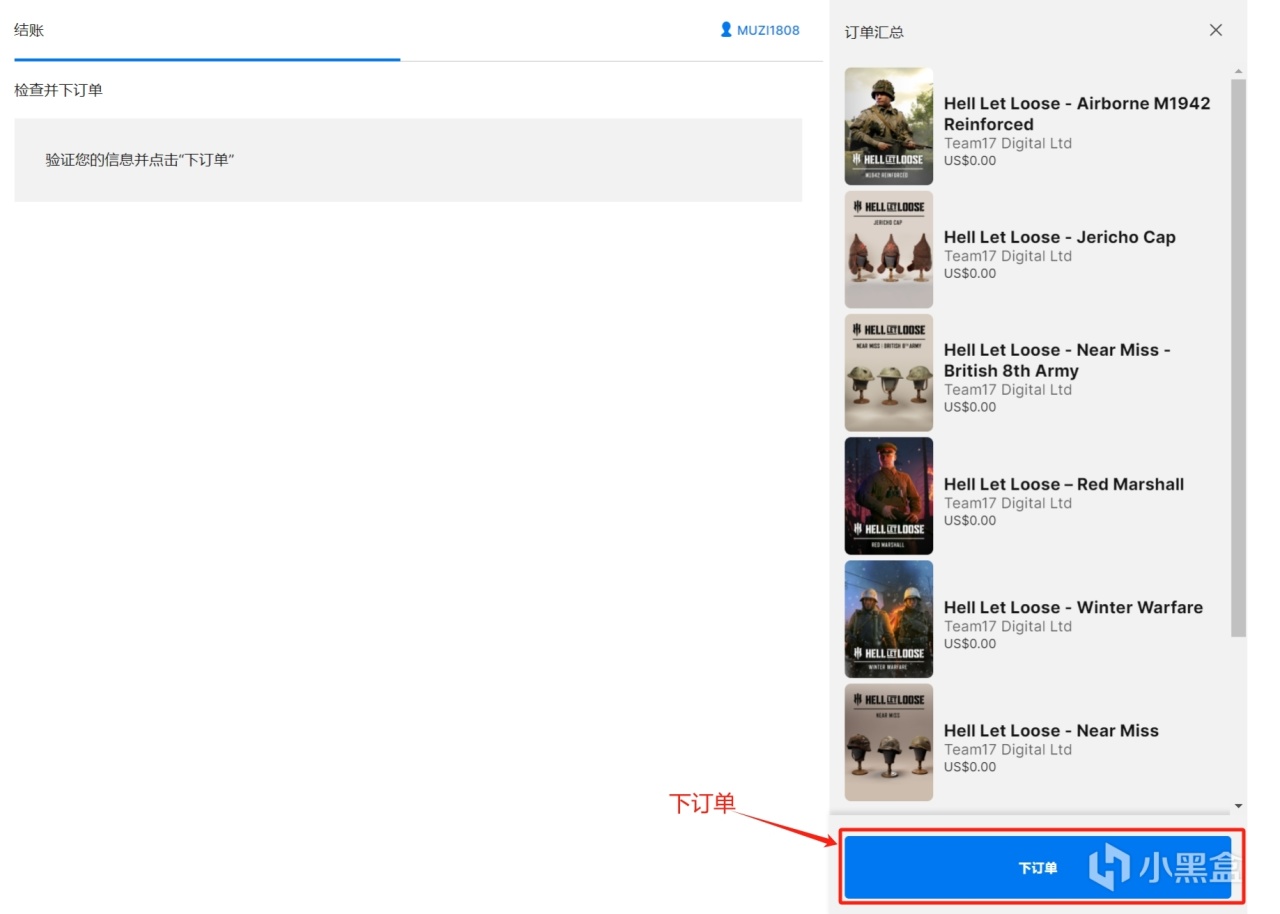The width and height of the screenshot is (1280, 914).
Task: Click the last item title 'Hell Let Loose - Near Miss'
Action: click(x=1051, y=731)
